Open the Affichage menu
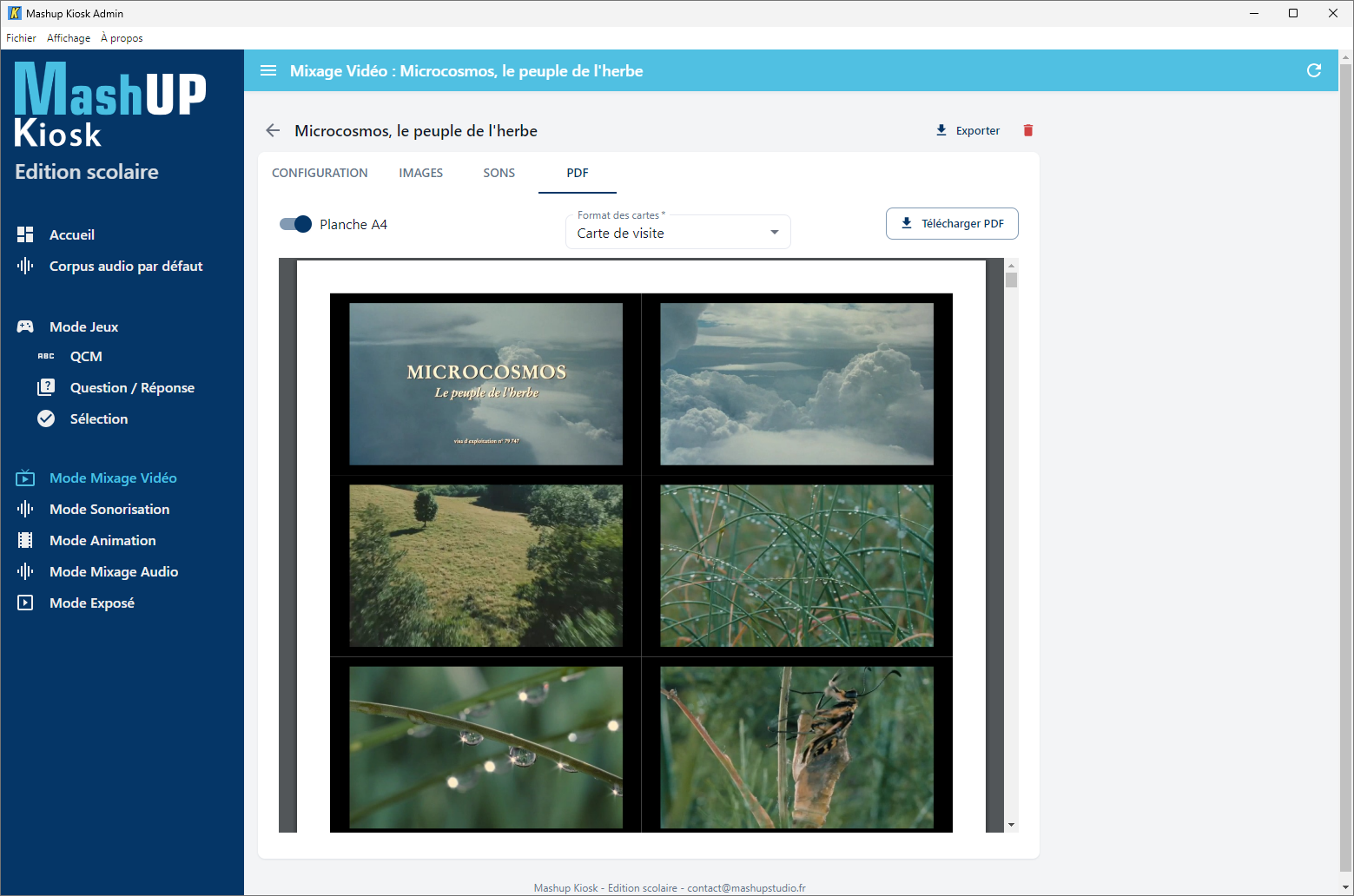 point(69,38)
